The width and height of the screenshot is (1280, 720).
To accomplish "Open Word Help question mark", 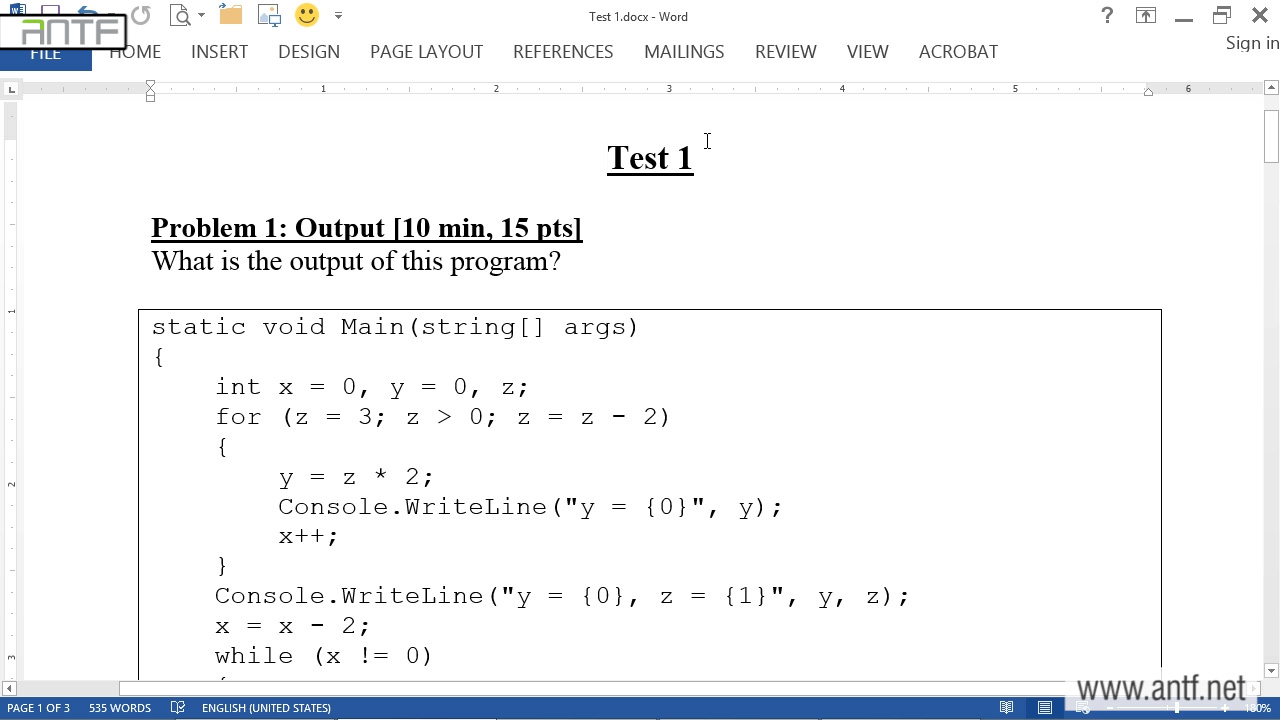I will pyautogui.click(x=1107, y=15).
